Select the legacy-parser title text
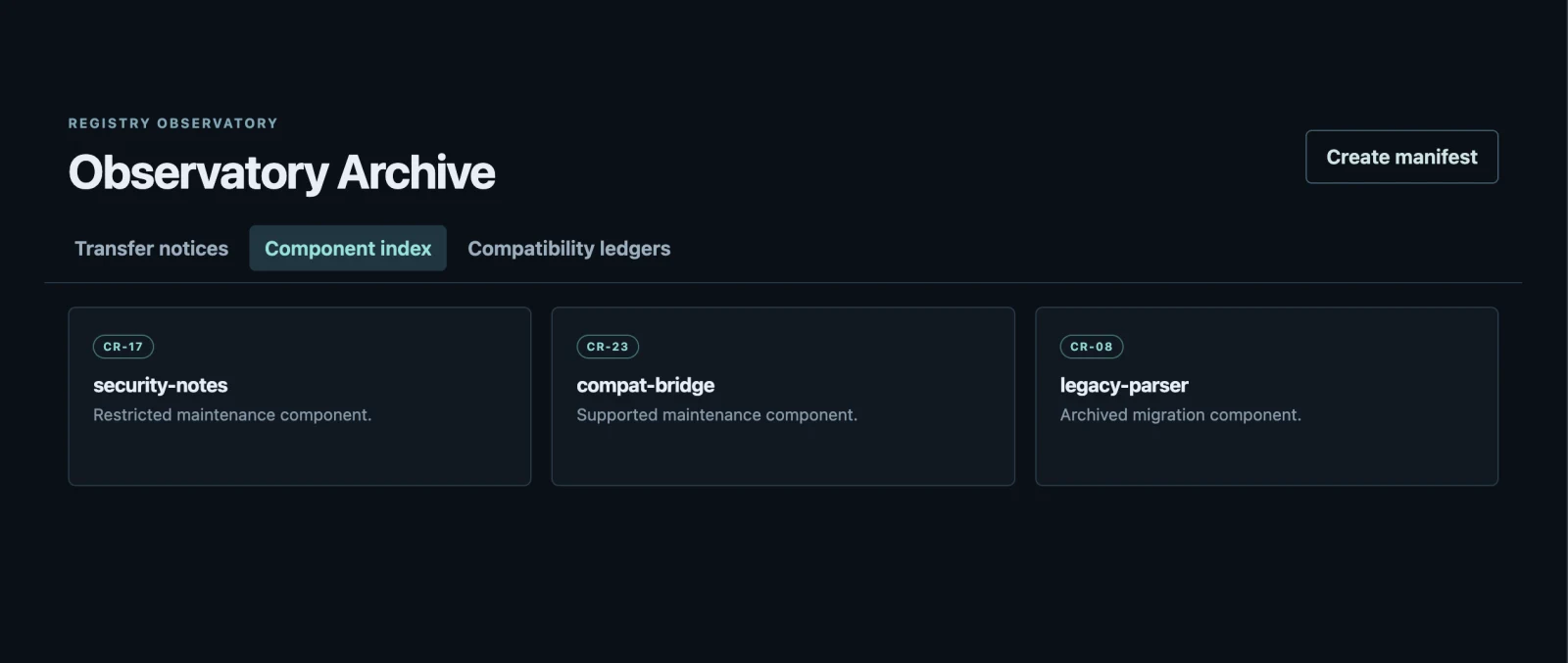 tap(1124, 385)
